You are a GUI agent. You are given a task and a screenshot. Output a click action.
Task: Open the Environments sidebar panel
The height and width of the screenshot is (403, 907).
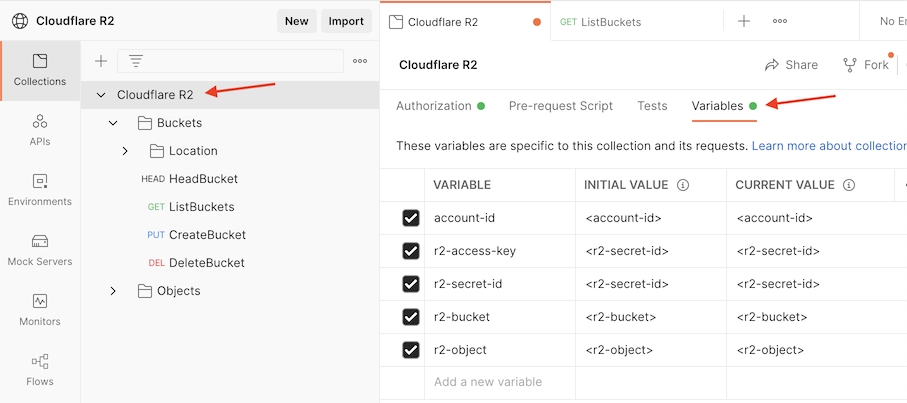(40, 190)
